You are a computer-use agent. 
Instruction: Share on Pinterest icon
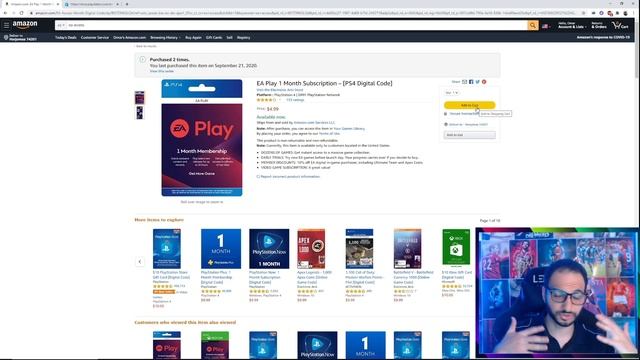[484, 82]
